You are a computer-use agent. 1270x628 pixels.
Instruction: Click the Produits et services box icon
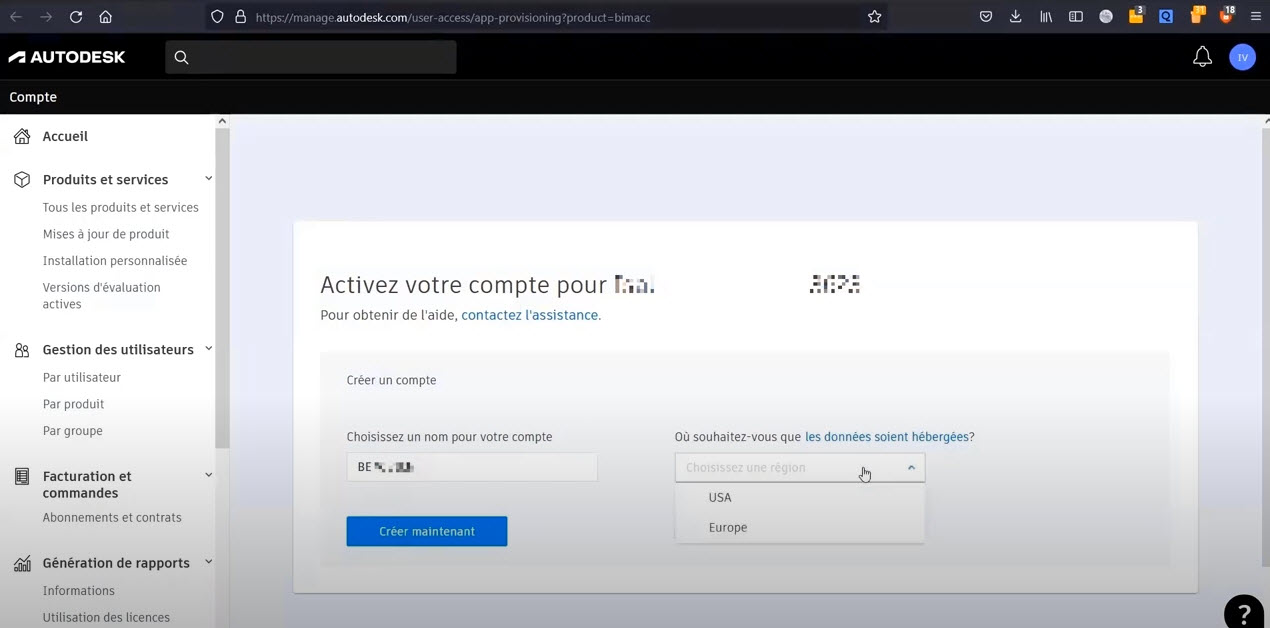coord(21,179)
